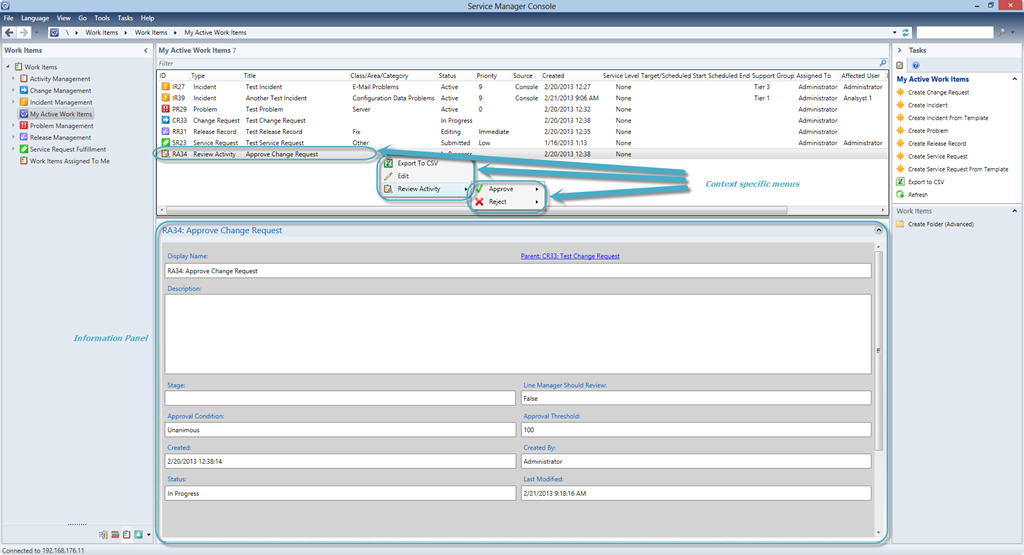Click the Back navigation arrow

(x=9, y=32)
